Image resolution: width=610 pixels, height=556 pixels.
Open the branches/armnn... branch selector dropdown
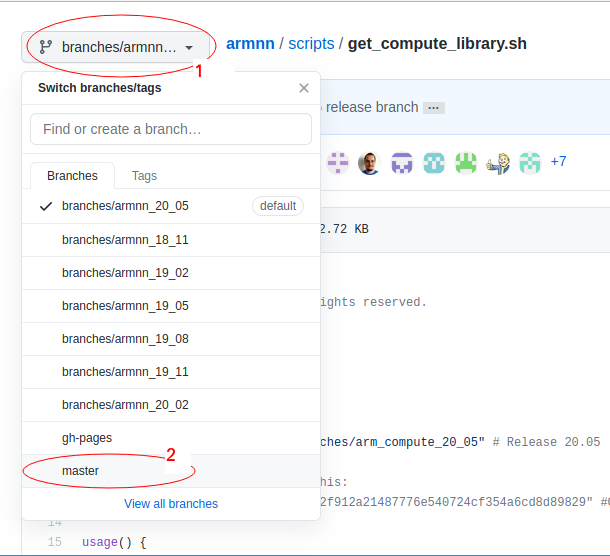(116, 47)
